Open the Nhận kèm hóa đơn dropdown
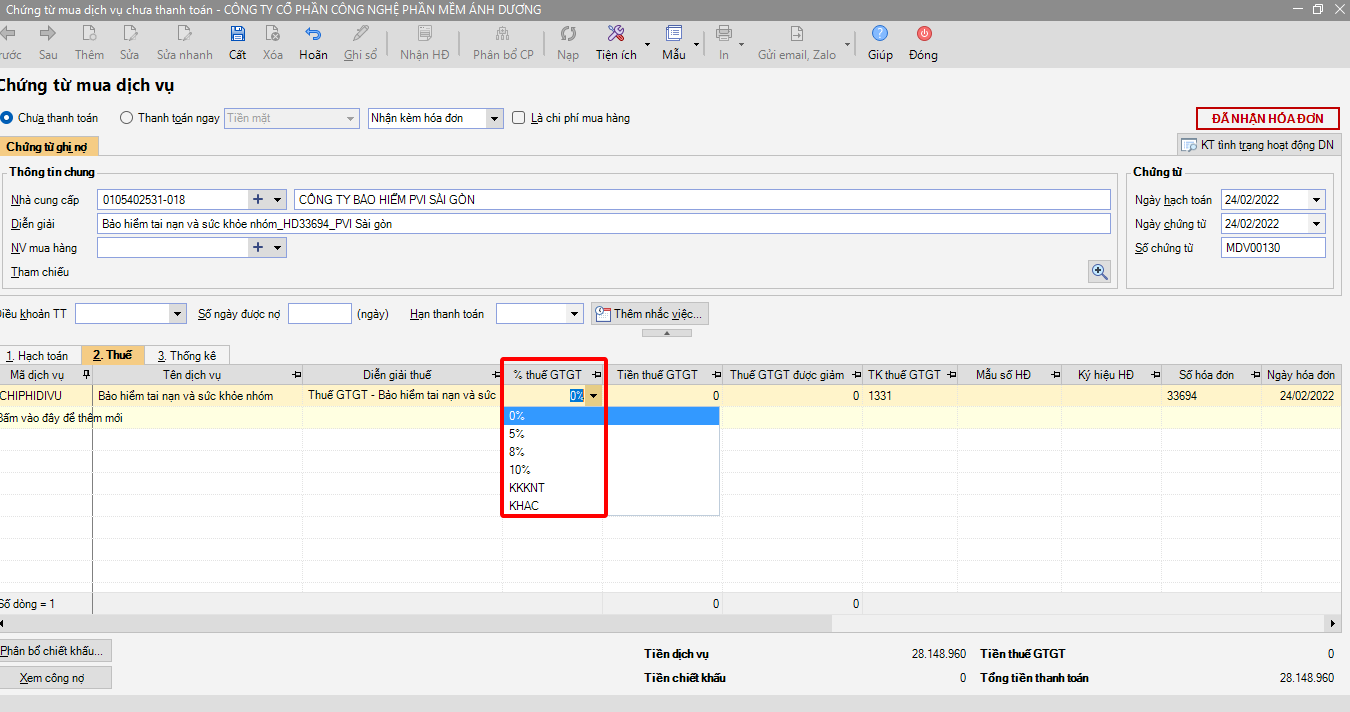Image resolution: width=1350 pixels, height=712 pixels. point(494,118)
